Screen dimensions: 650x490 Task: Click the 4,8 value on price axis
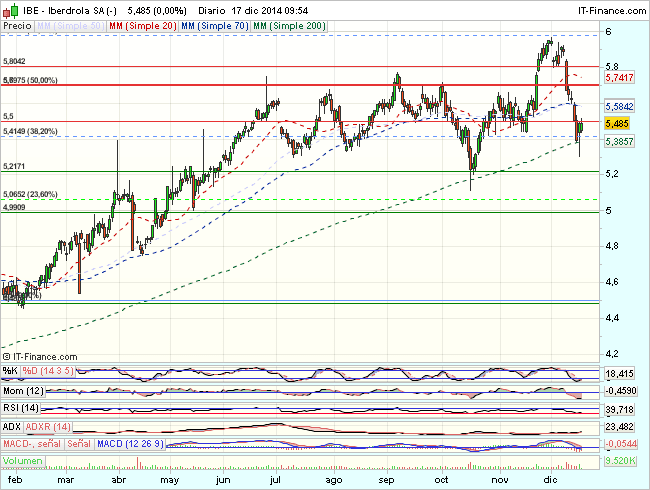(x=613, y=246)
